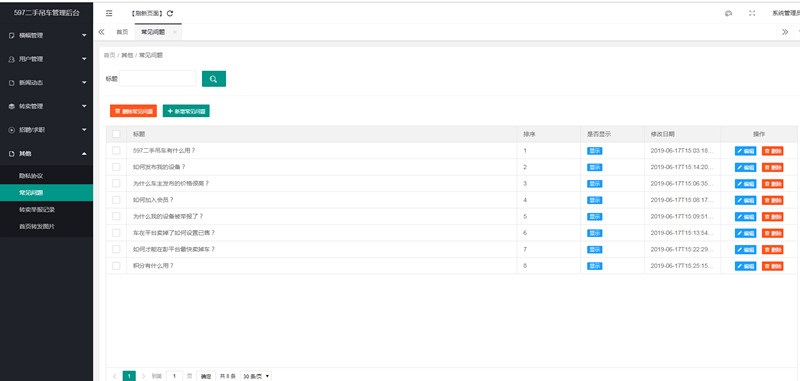Image resolution: width=800 pixels, height=381 pixels.
Task: Check the box for 积分有什么用？ row
Action: pos(116,266)
